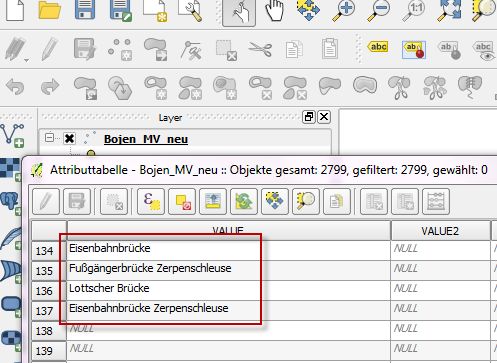Click the Undo arrow icon

(x=15, y=87)
